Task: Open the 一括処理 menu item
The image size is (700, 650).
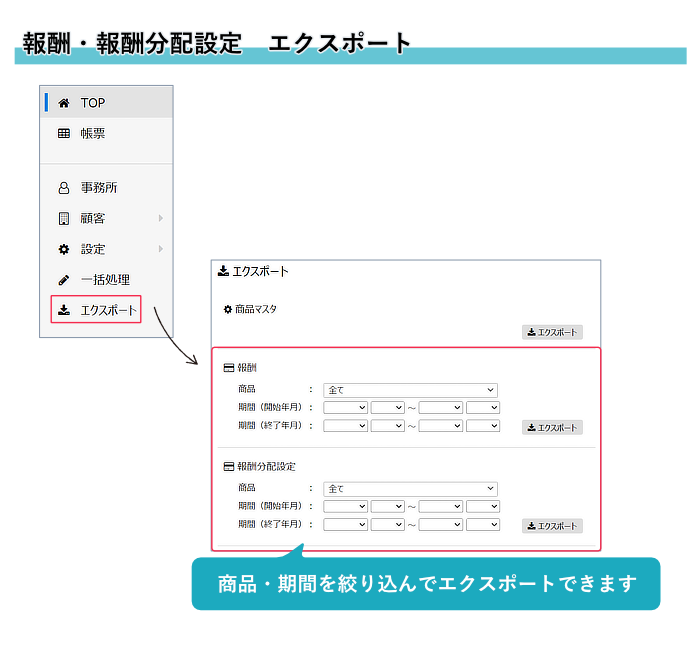Action: (x=105, y=280)
